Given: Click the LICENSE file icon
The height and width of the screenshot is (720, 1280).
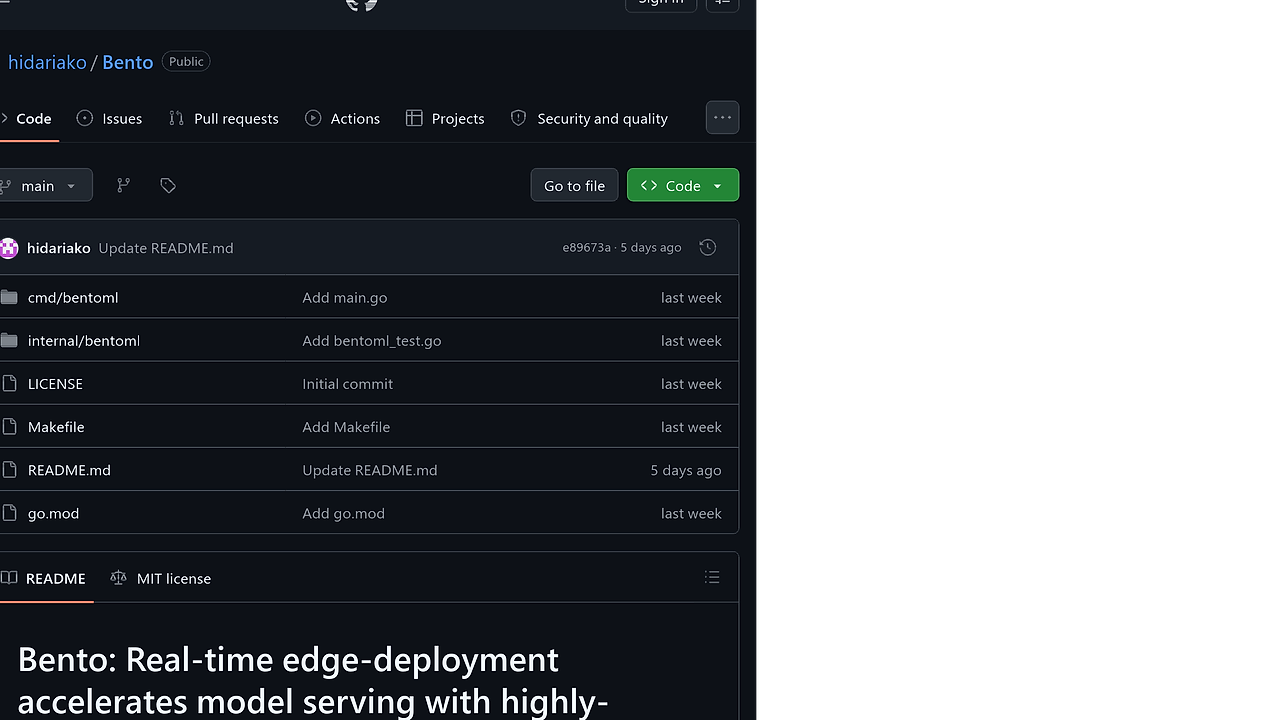Looking at the screenshot, I should click(x=9, y=383).
